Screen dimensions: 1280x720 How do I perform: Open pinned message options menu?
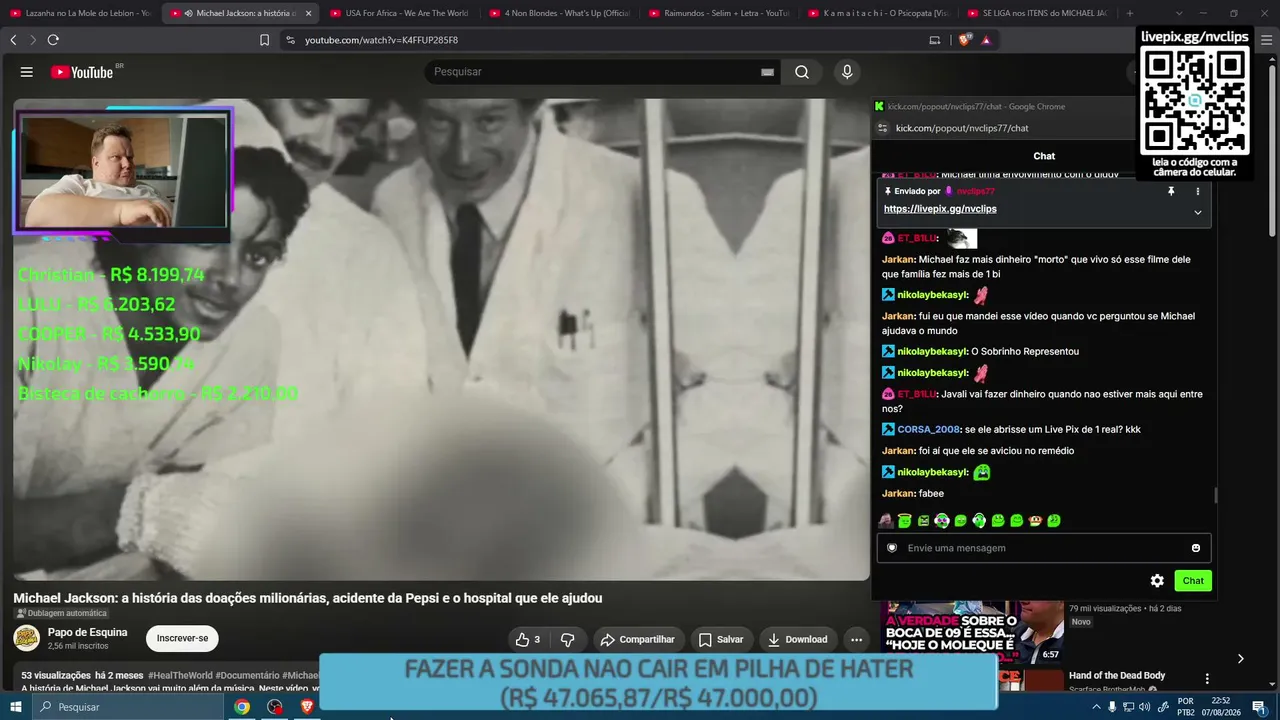pos(1197,191)
